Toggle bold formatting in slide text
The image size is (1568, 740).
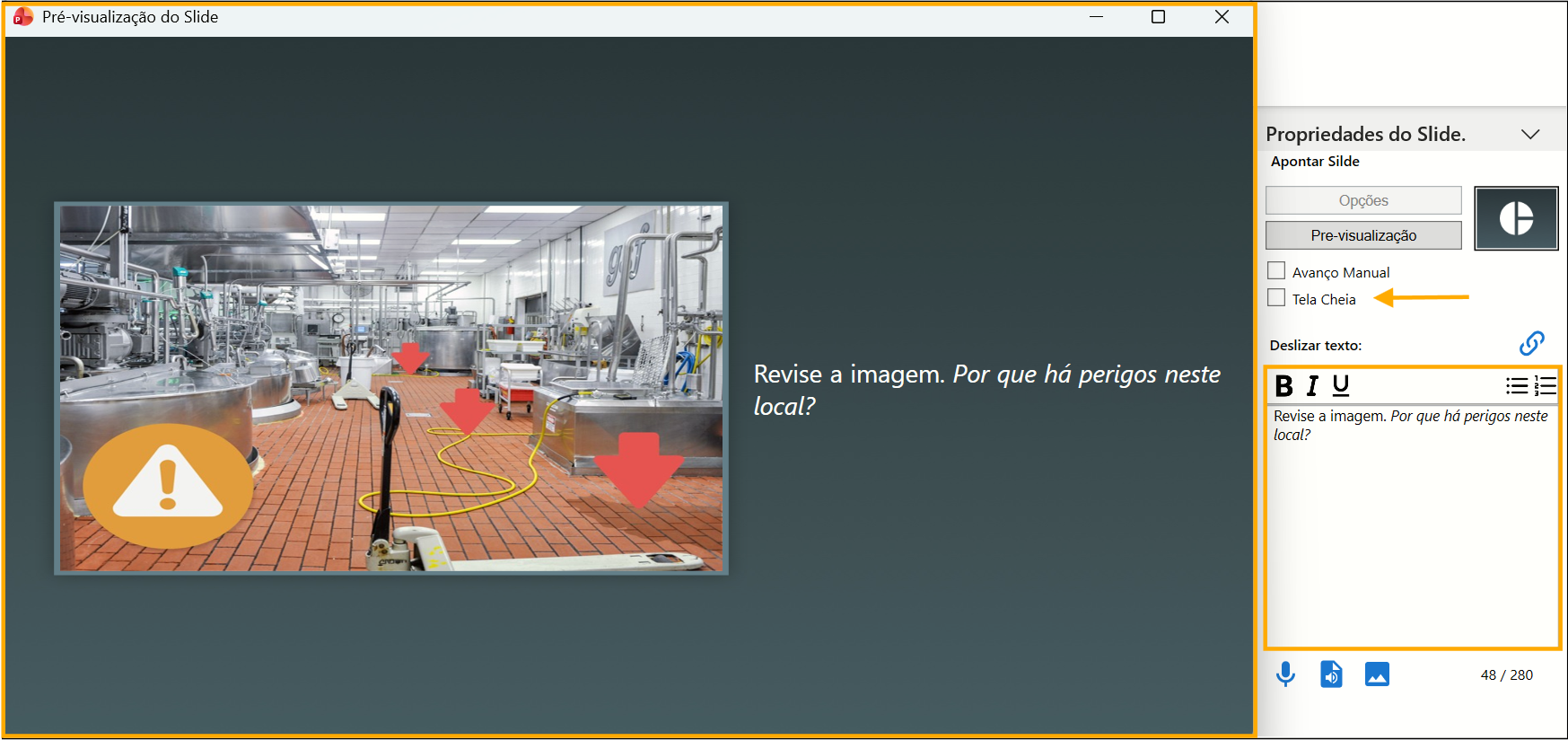click(x=1283, y=386)
